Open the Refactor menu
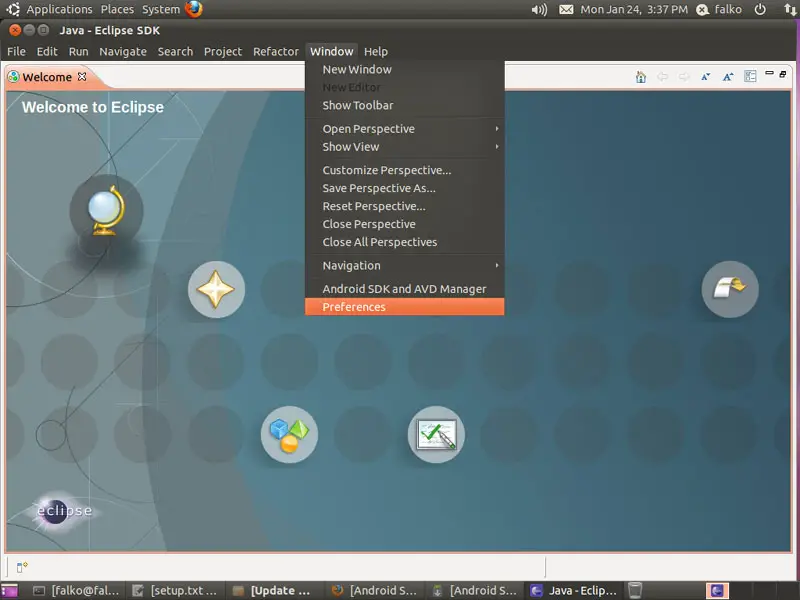 [x=276, y=52]
